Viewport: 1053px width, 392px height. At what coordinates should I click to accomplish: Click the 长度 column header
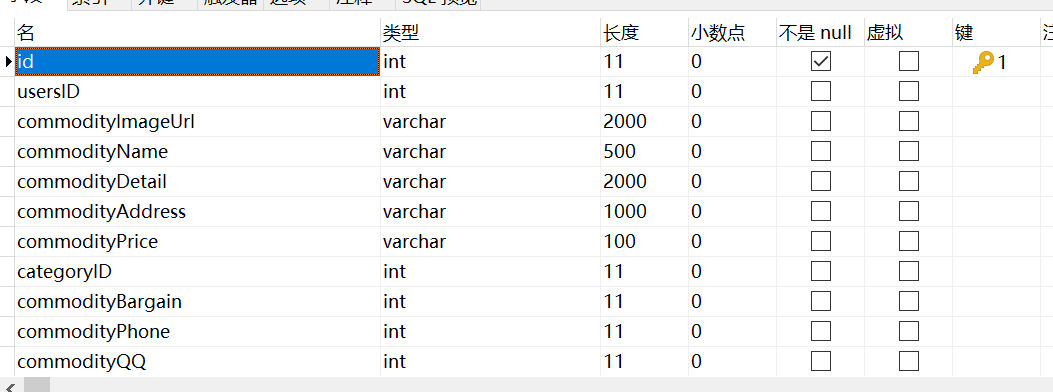pos(644,32)
